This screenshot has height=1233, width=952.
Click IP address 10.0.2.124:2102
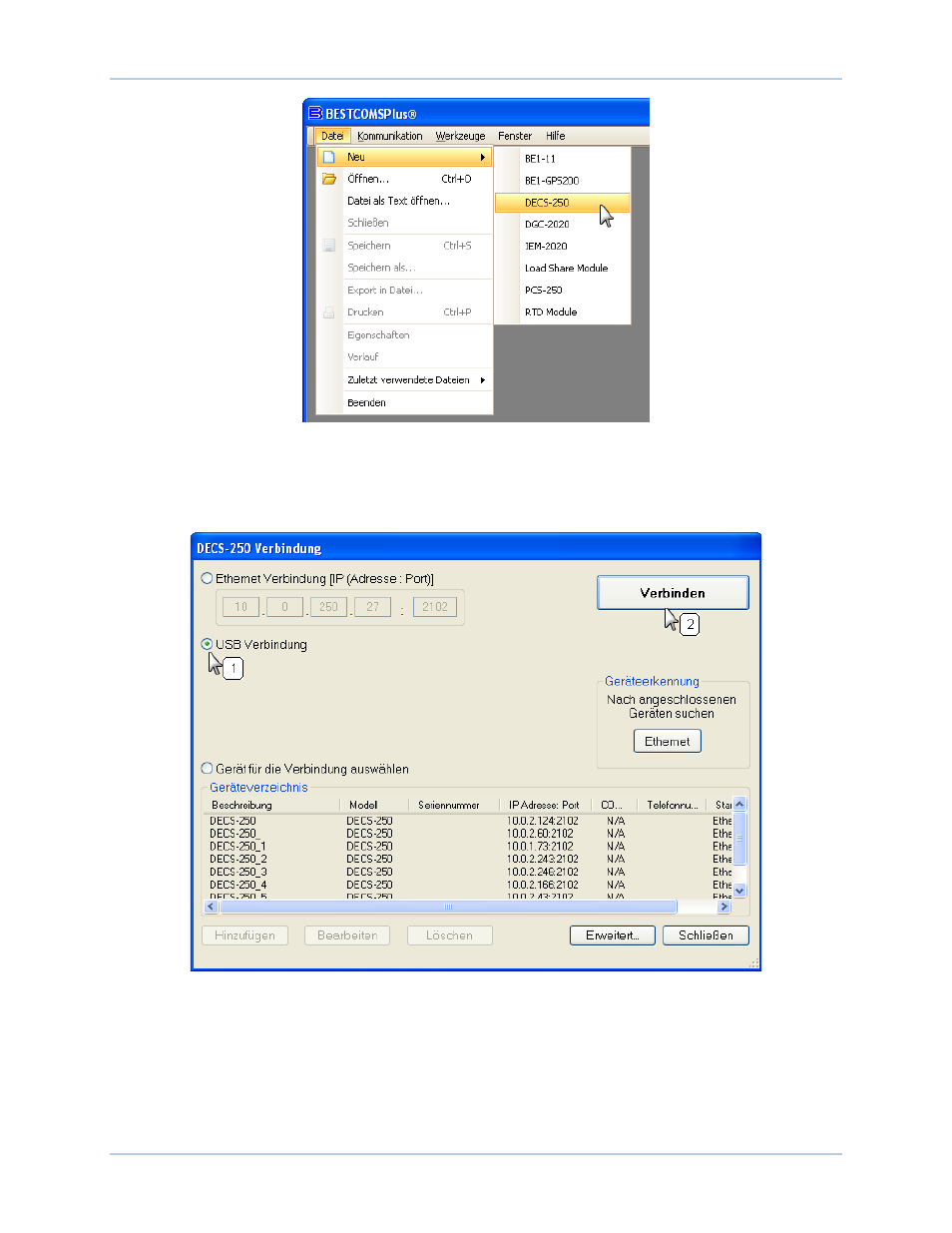tap(542, 821)
